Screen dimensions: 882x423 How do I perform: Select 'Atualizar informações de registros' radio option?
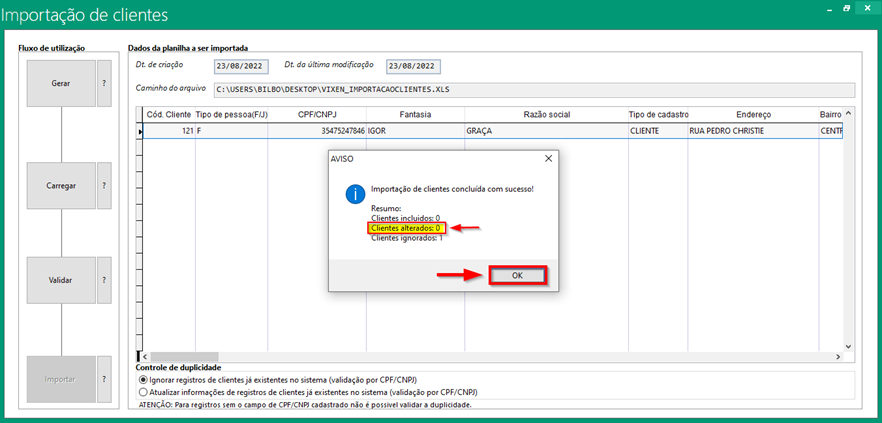point(141,393)
